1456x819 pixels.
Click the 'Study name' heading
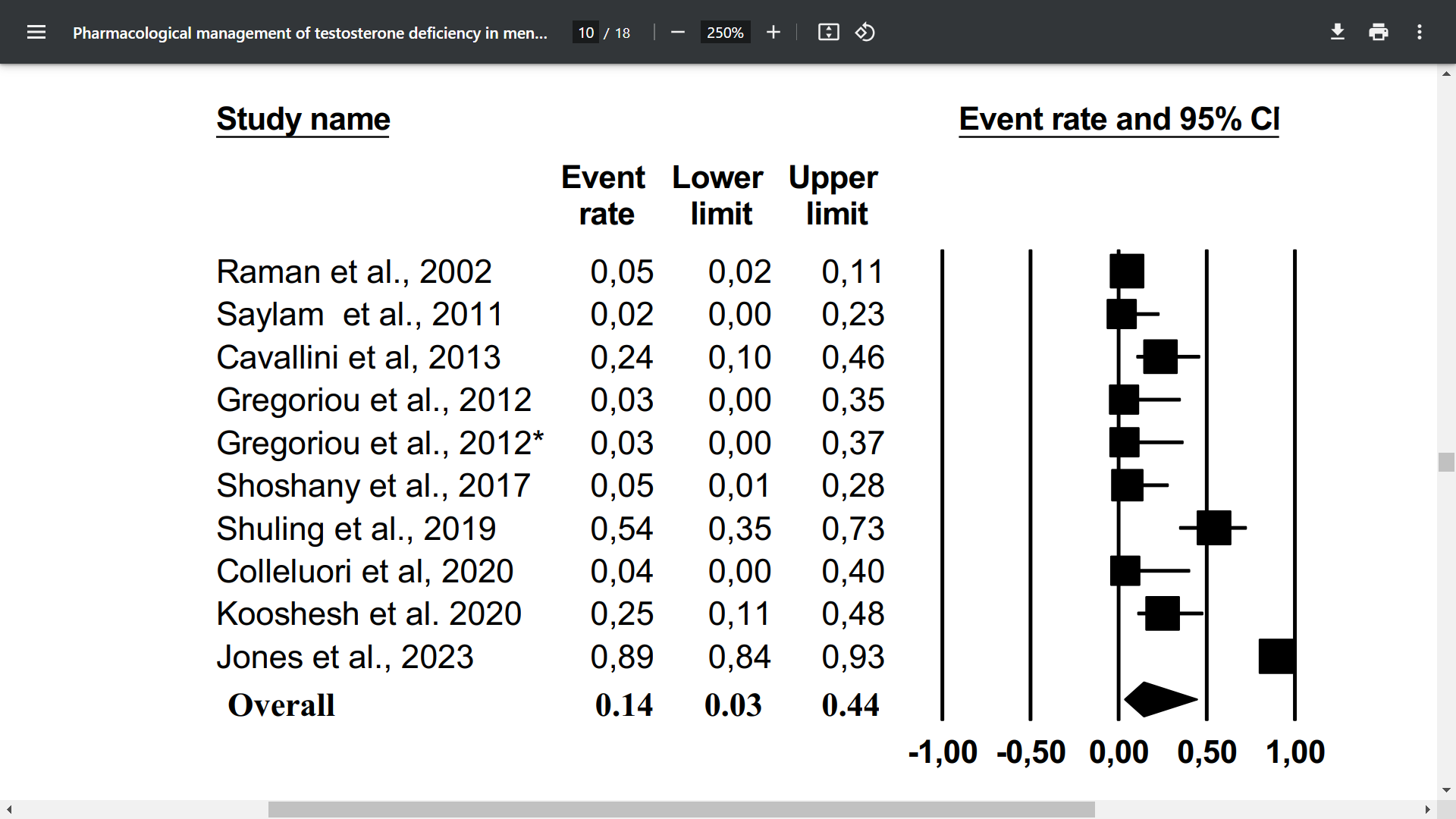coord(303,119)
